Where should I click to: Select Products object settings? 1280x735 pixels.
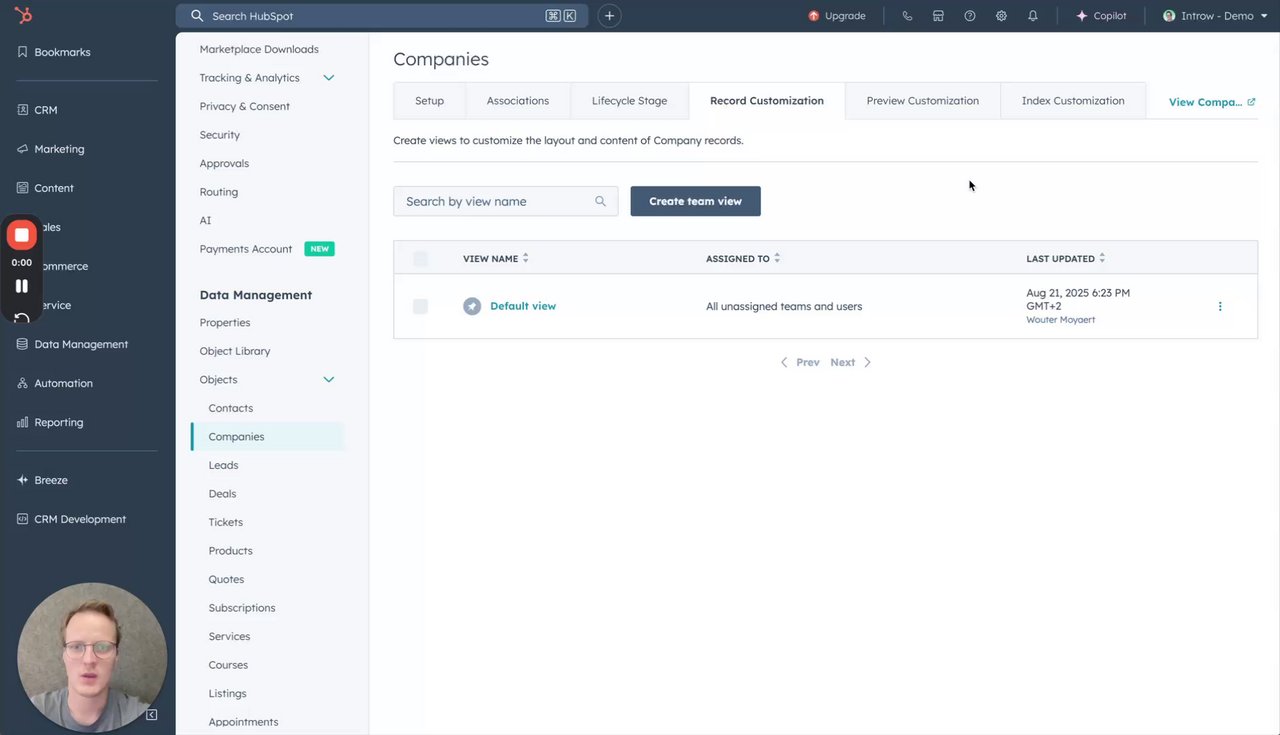click(231, 551)
